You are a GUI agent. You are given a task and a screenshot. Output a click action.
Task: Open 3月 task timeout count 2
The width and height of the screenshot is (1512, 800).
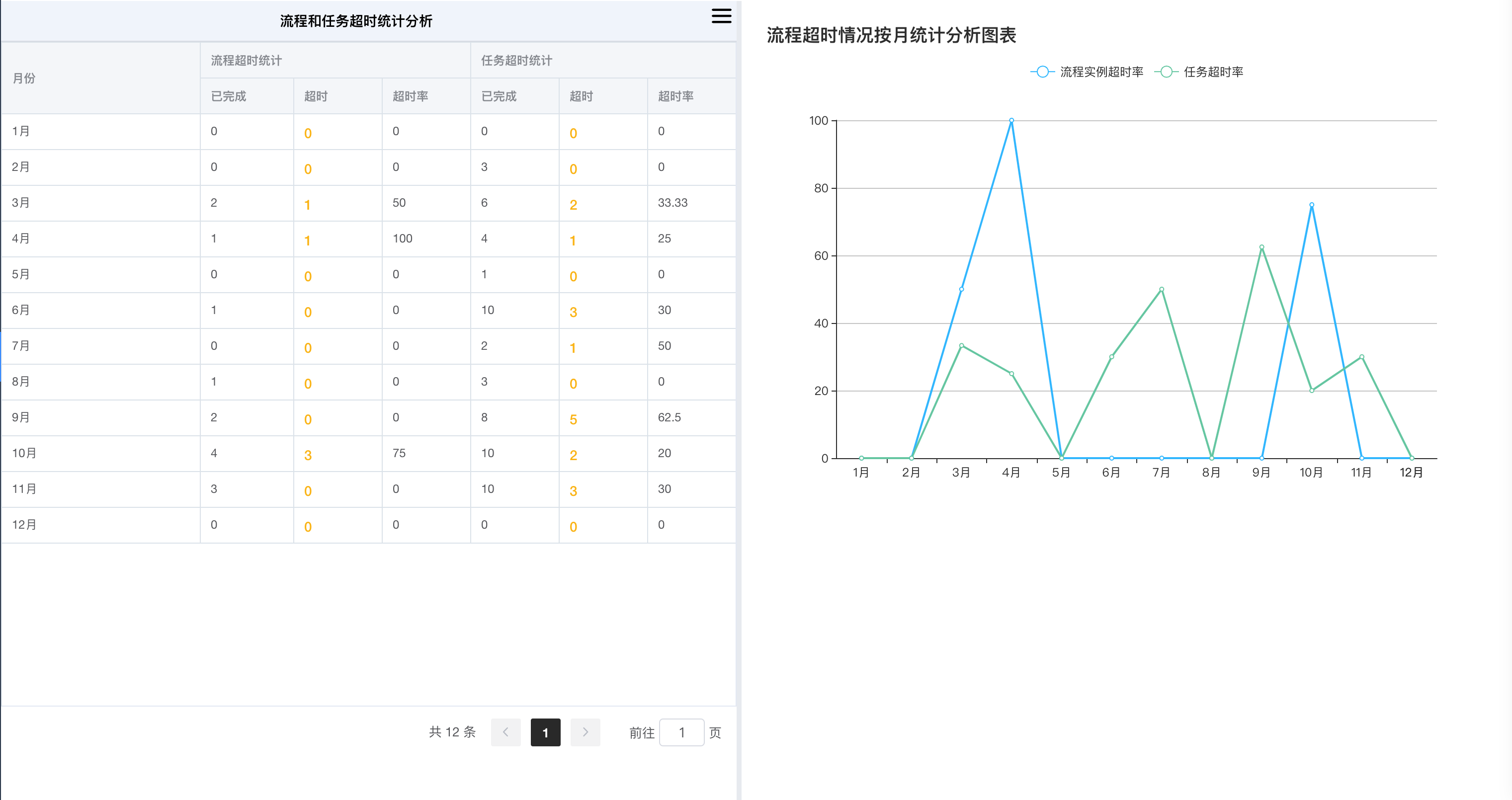tap(573, 205)
